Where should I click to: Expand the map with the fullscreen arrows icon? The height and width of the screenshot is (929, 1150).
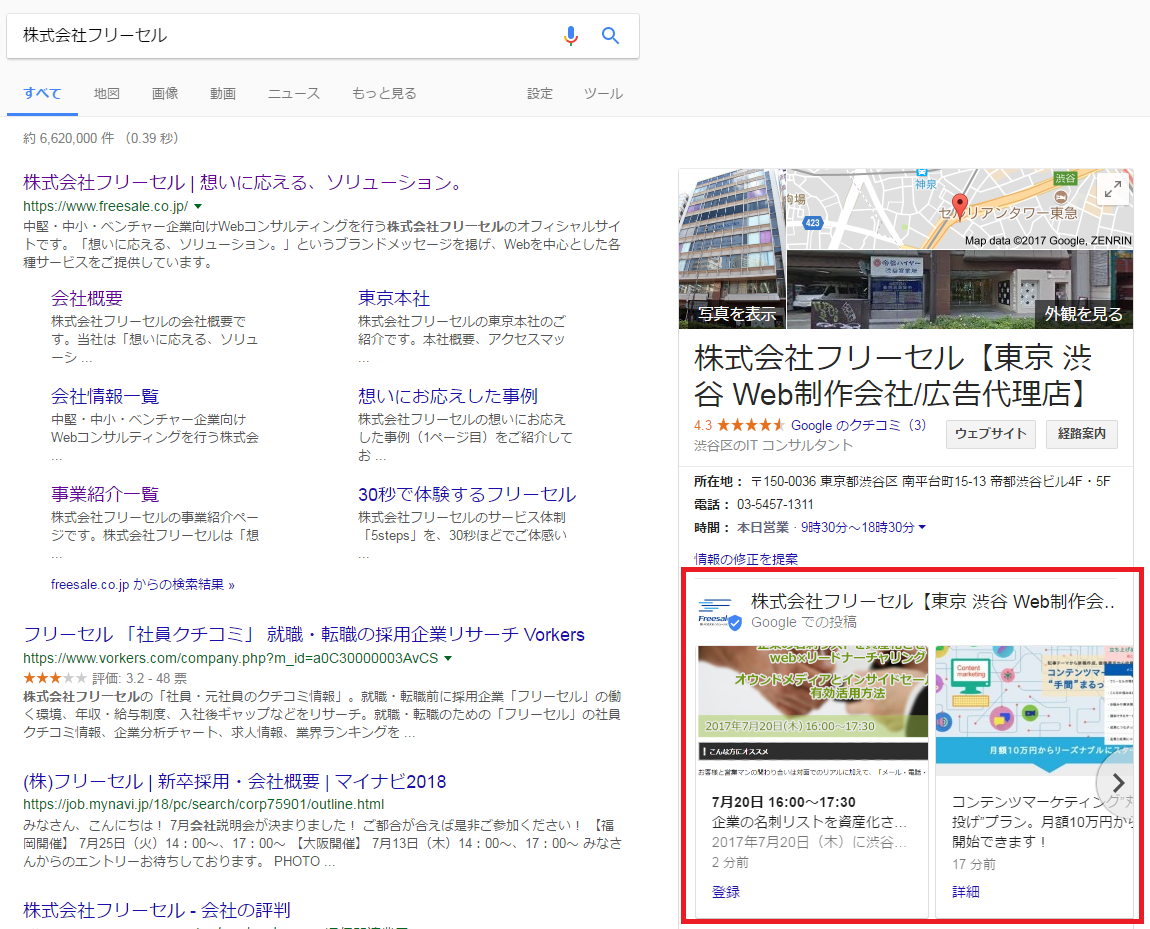coord(1113,189)
